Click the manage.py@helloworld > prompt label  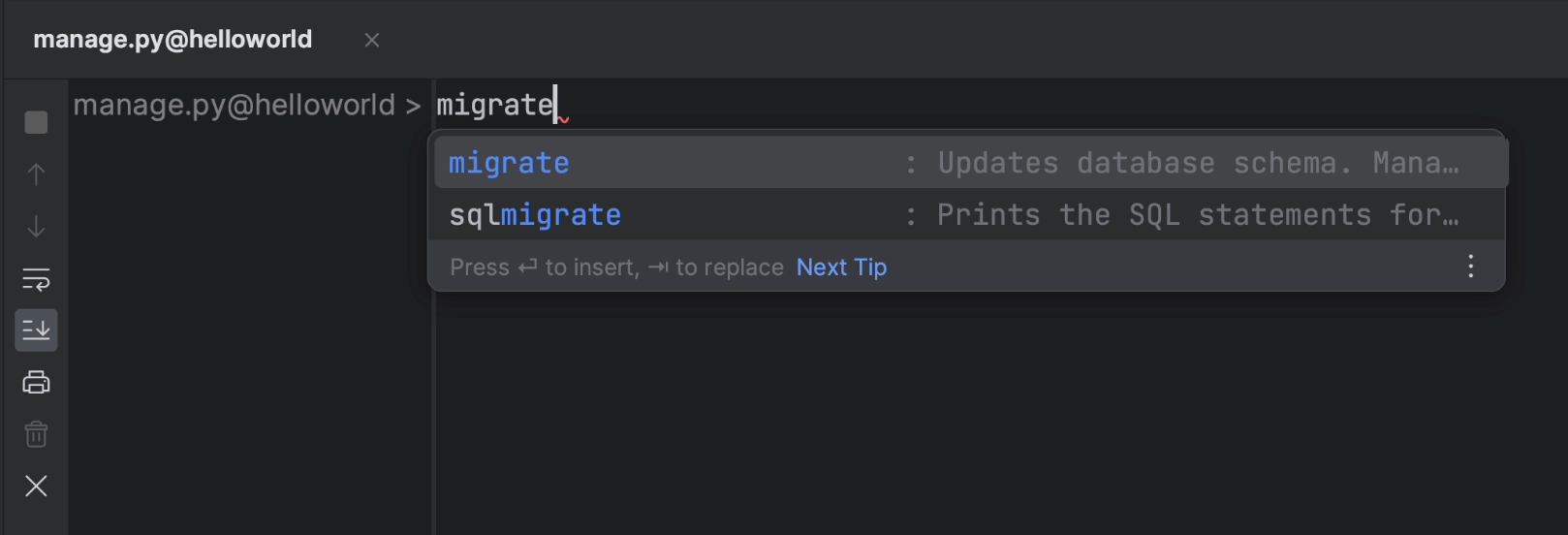[x=246, y=105]
